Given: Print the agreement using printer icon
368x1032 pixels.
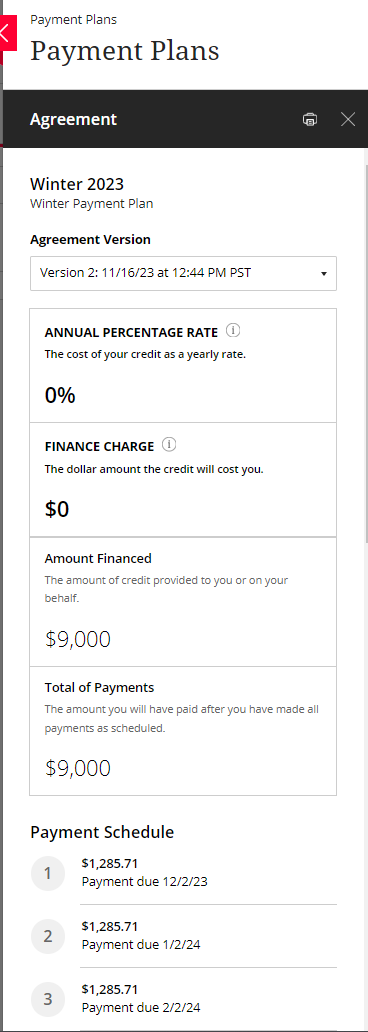Looking at the screenshot, I should coord(309,119).
